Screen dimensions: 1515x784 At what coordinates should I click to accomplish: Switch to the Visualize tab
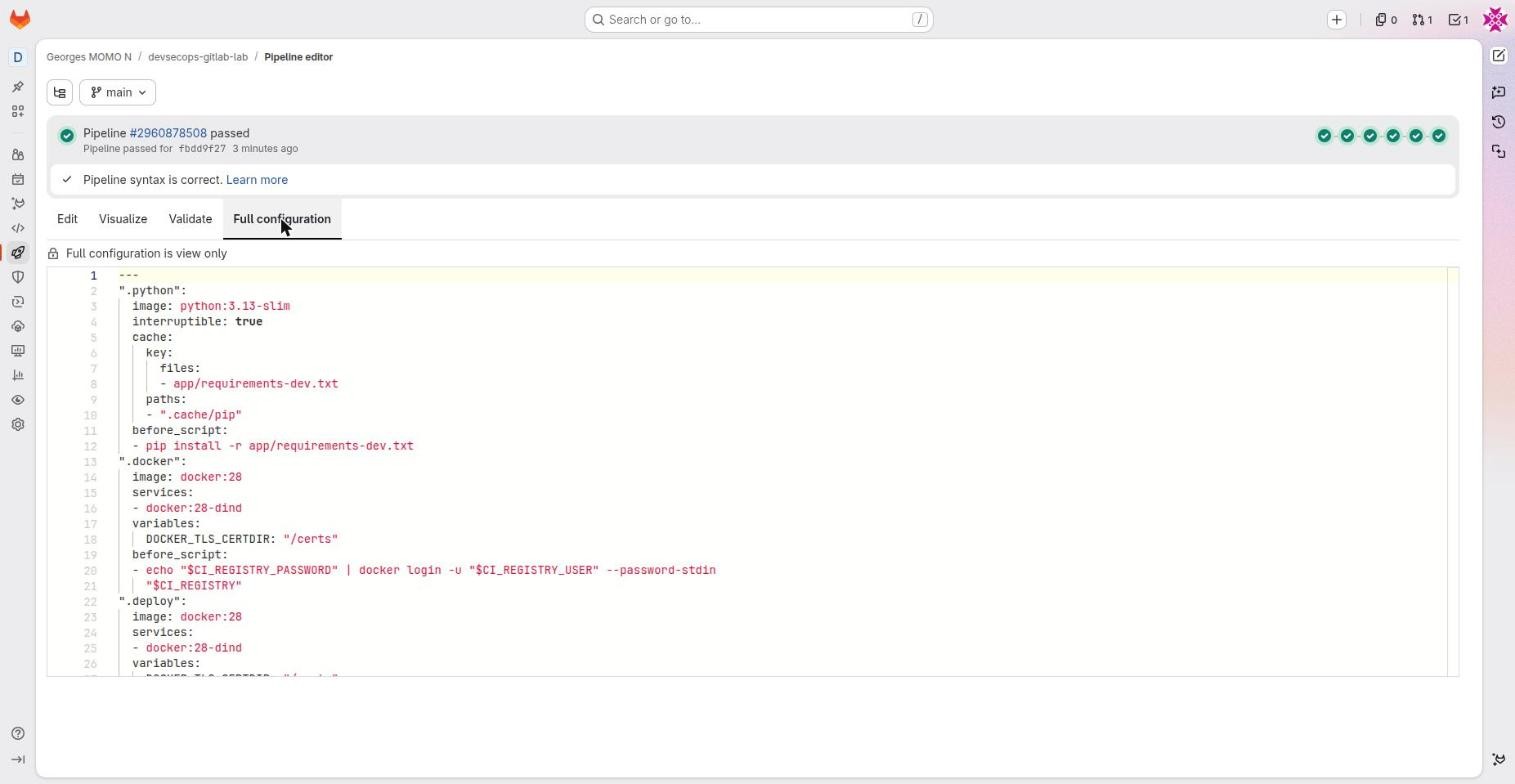pyautogui.click(x=123, y=219)
